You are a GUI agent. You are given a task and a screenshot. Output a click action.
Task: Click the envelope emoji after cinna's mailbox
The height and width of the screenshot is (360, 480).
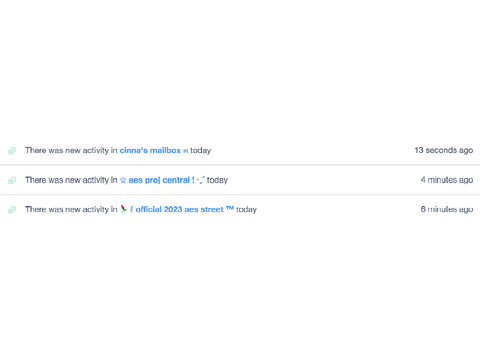click(186, 151)
